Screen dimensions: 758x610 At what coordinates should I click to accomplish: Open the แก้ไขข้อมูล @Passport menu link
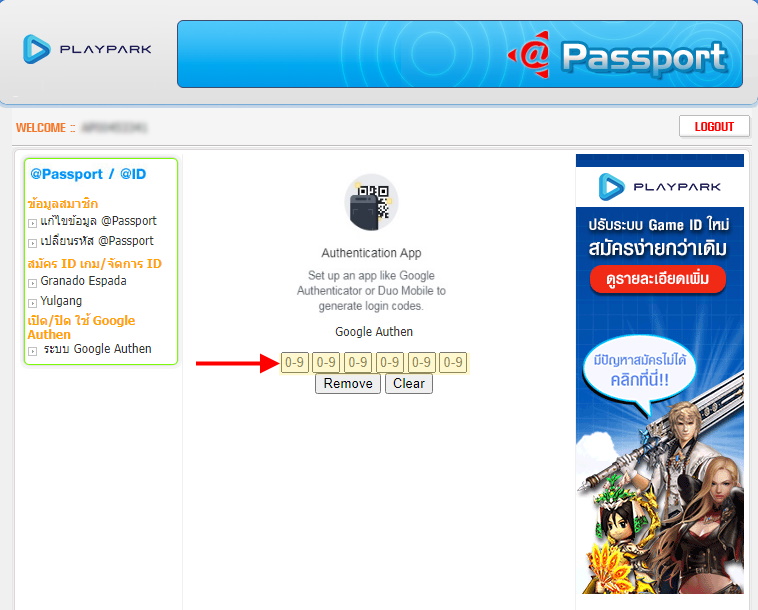click(x=99, y=221)
